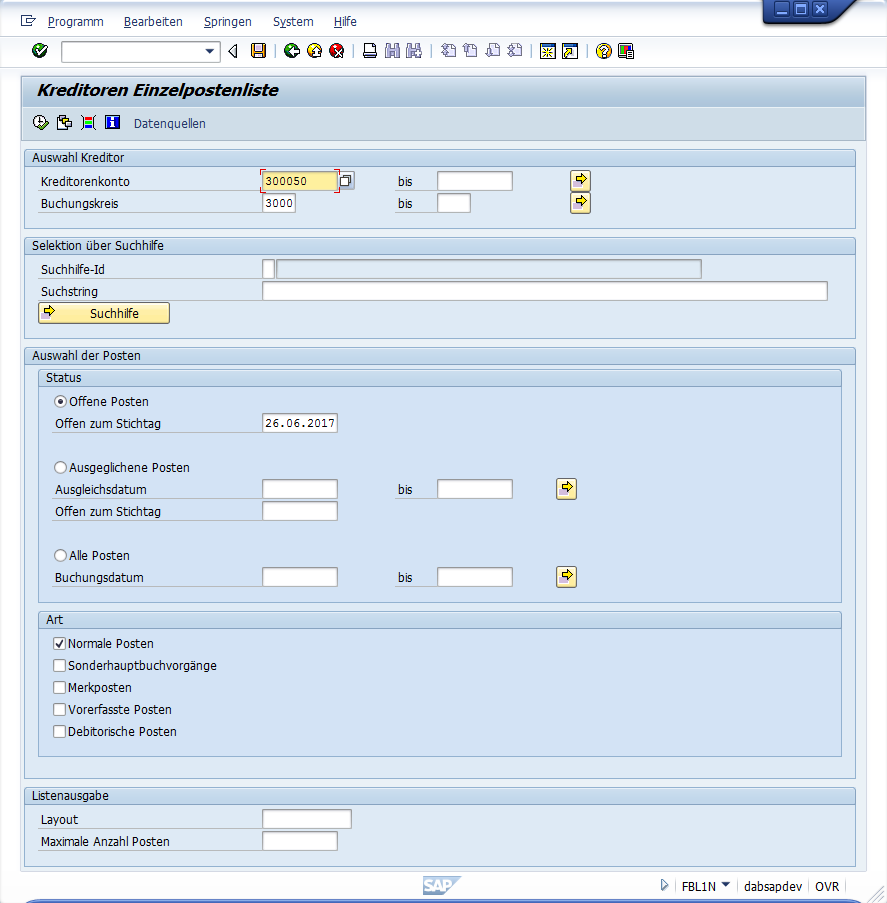
Task: Click the Last Page icon
Action: click(x=515, y=51)
